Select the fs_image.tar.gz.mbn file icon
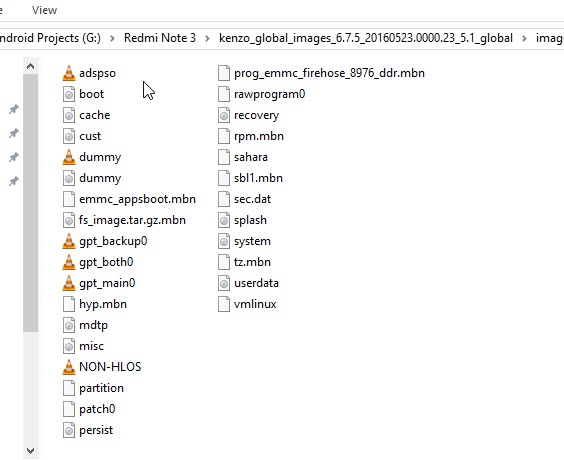The width and height of the screenshot is (564, 460). (69, 220)
